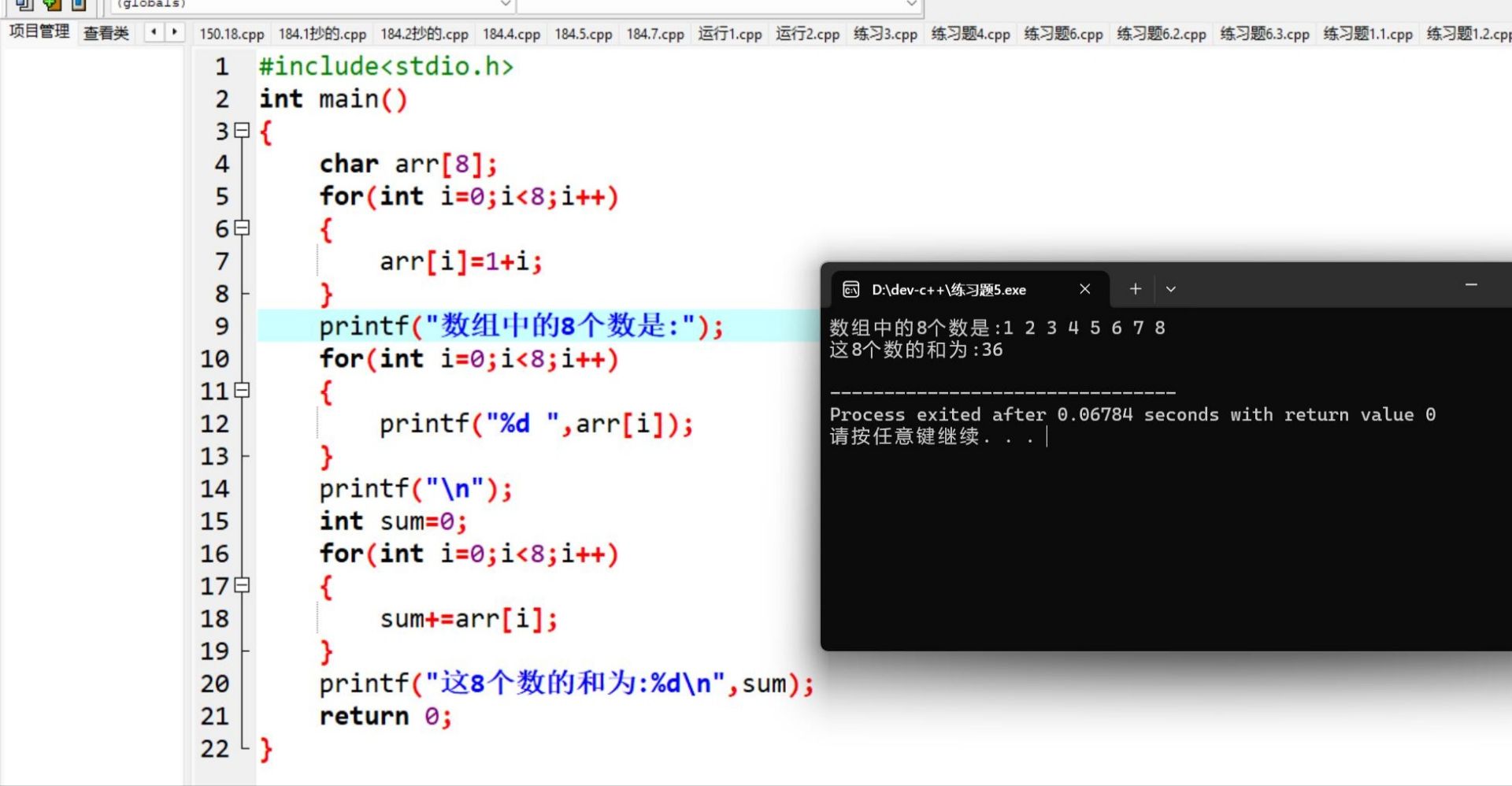Place cursor on "char arr[8];" line
The image size is (1512, 786).
point(408,164)
